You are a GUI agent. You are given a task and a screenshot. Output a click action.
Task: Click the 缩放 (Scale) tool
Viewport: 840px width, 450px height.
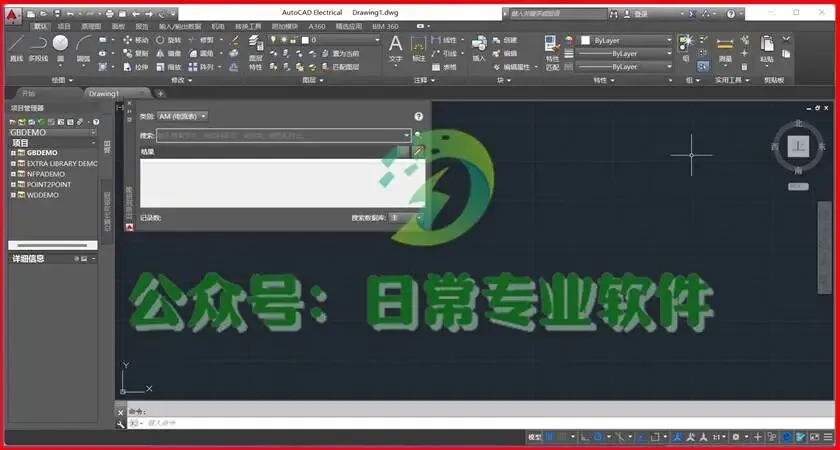pyautogui.click(x=169, y=67)
